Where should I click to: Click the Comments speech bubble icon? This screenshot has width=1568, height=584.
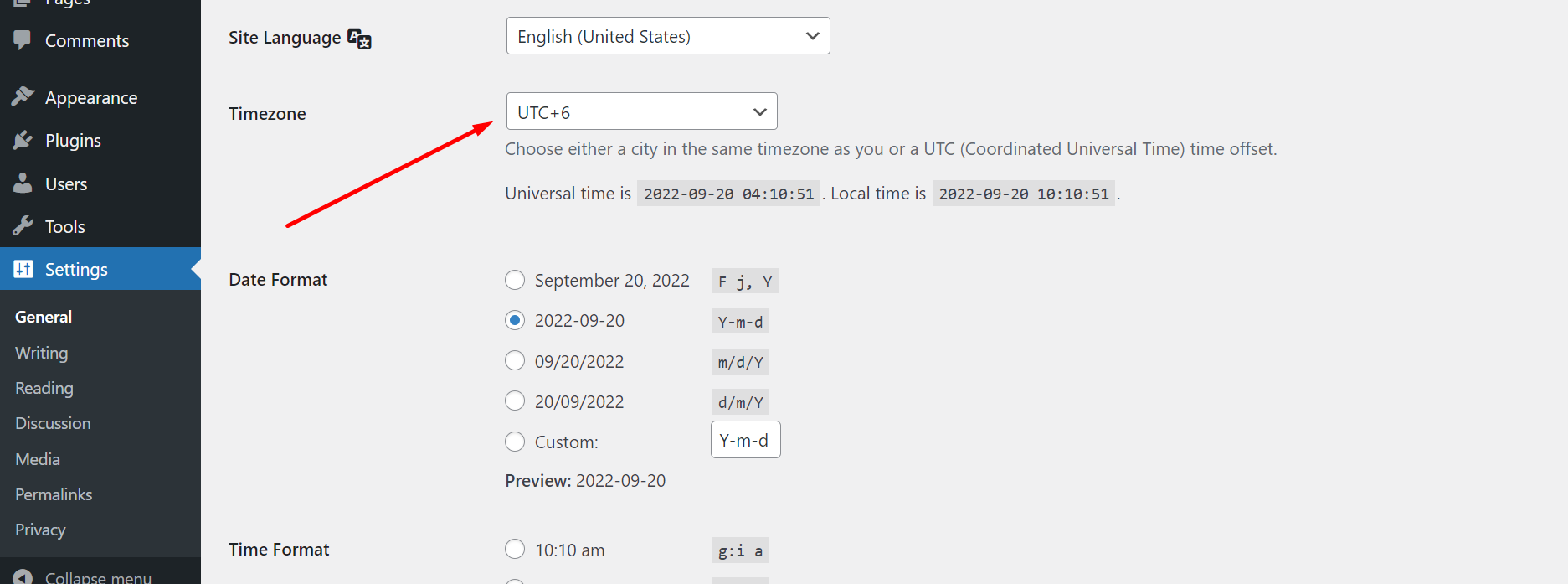point(23,39)
